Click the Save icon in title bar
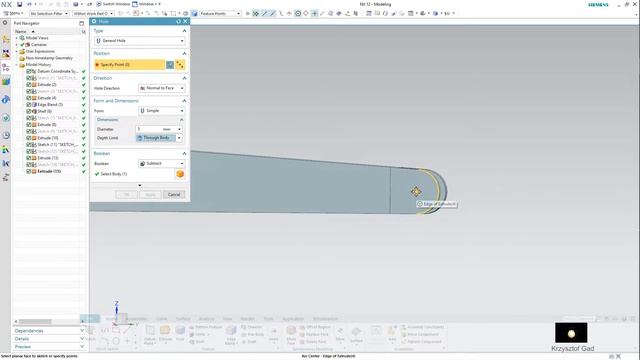The image size is (640, 360). coord(19,4)
